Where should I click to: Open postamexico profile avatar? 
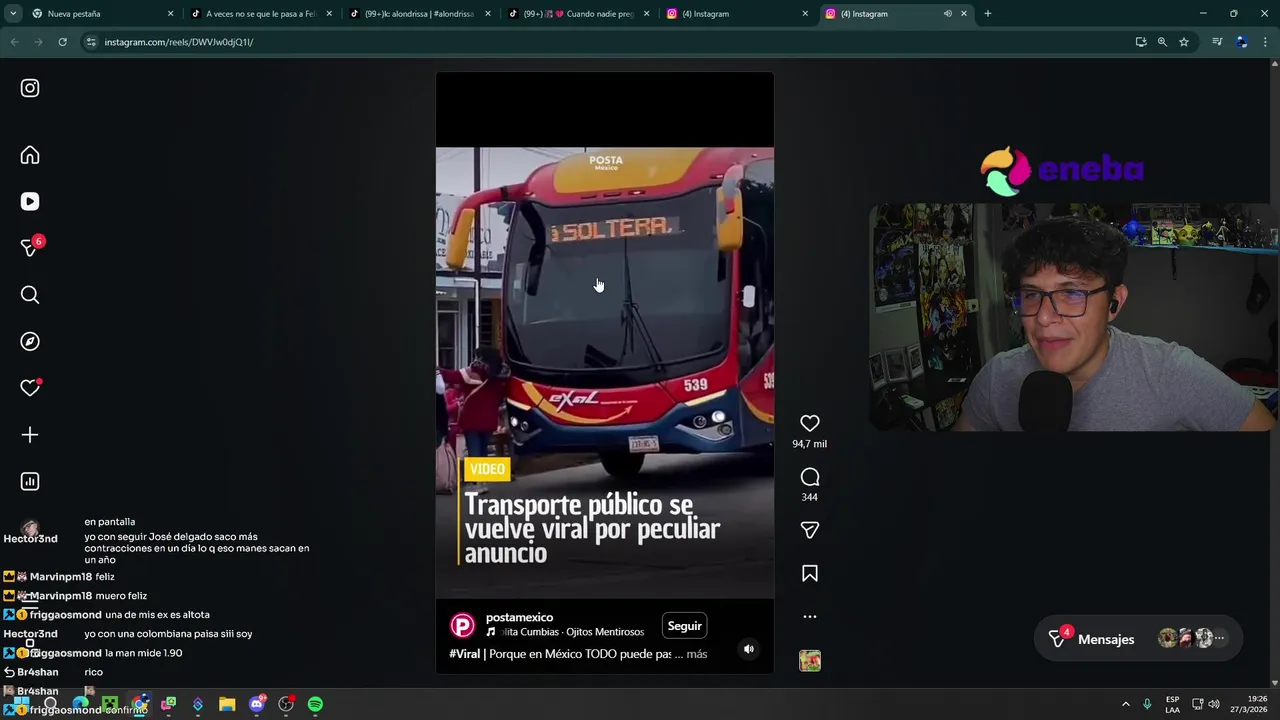coord(462,626)
